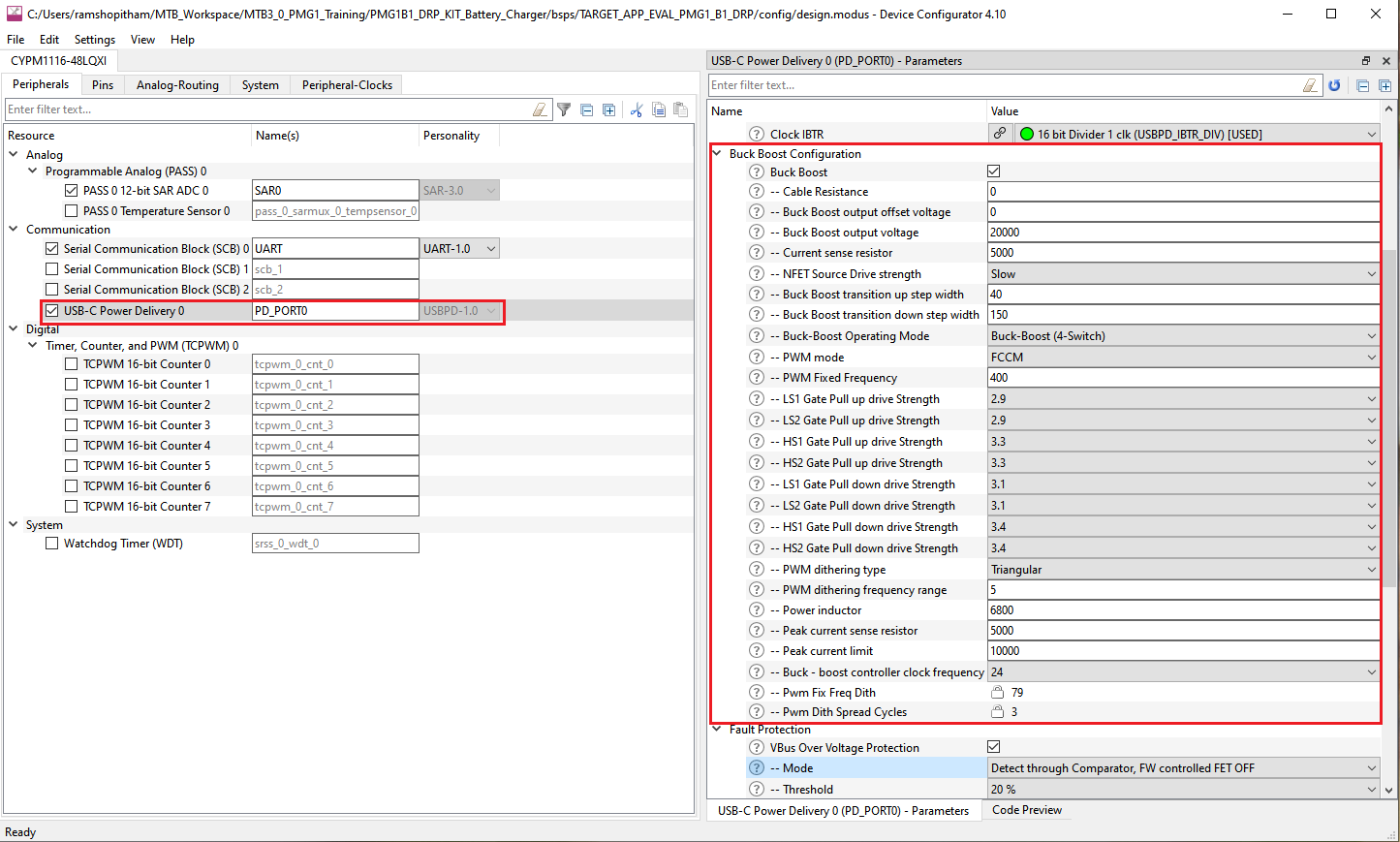Click the link icon in Clock IBTR row
1400x842 pixels.
[x=1000, y=134]
